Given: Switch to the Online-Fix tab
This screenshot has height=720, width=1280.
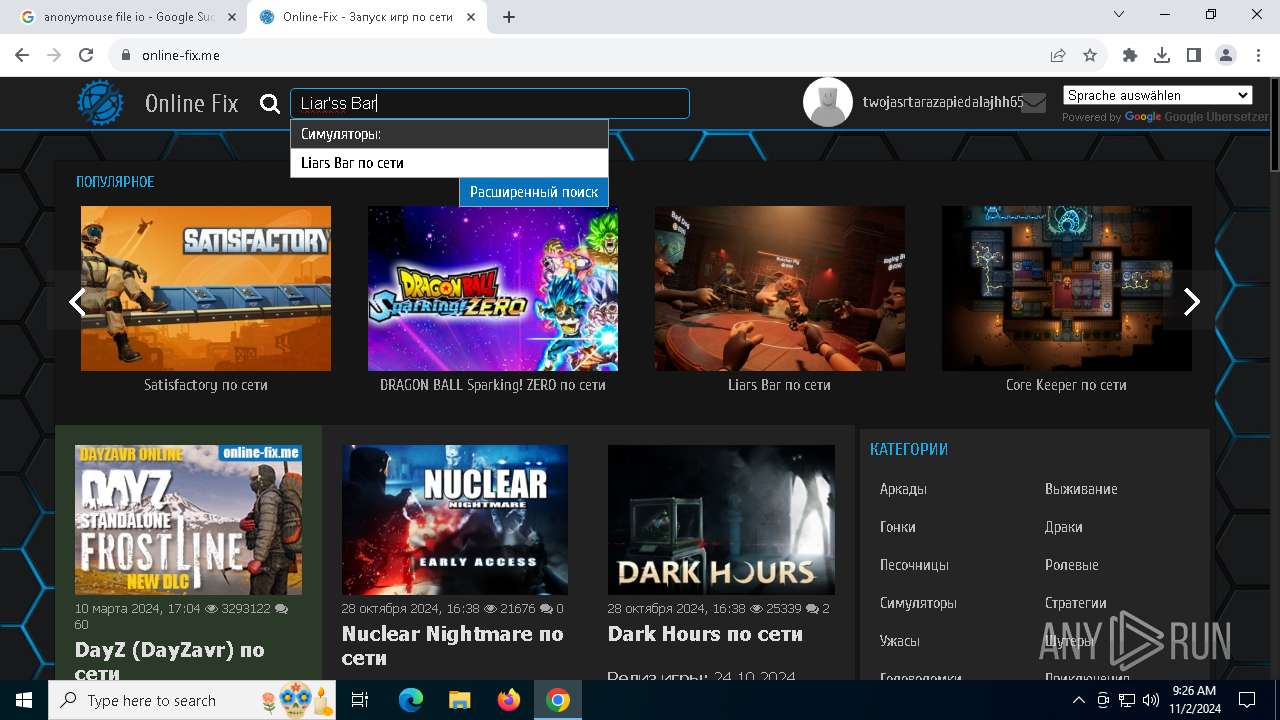Looking at the screenshot, I should click(x=365, y=17).
